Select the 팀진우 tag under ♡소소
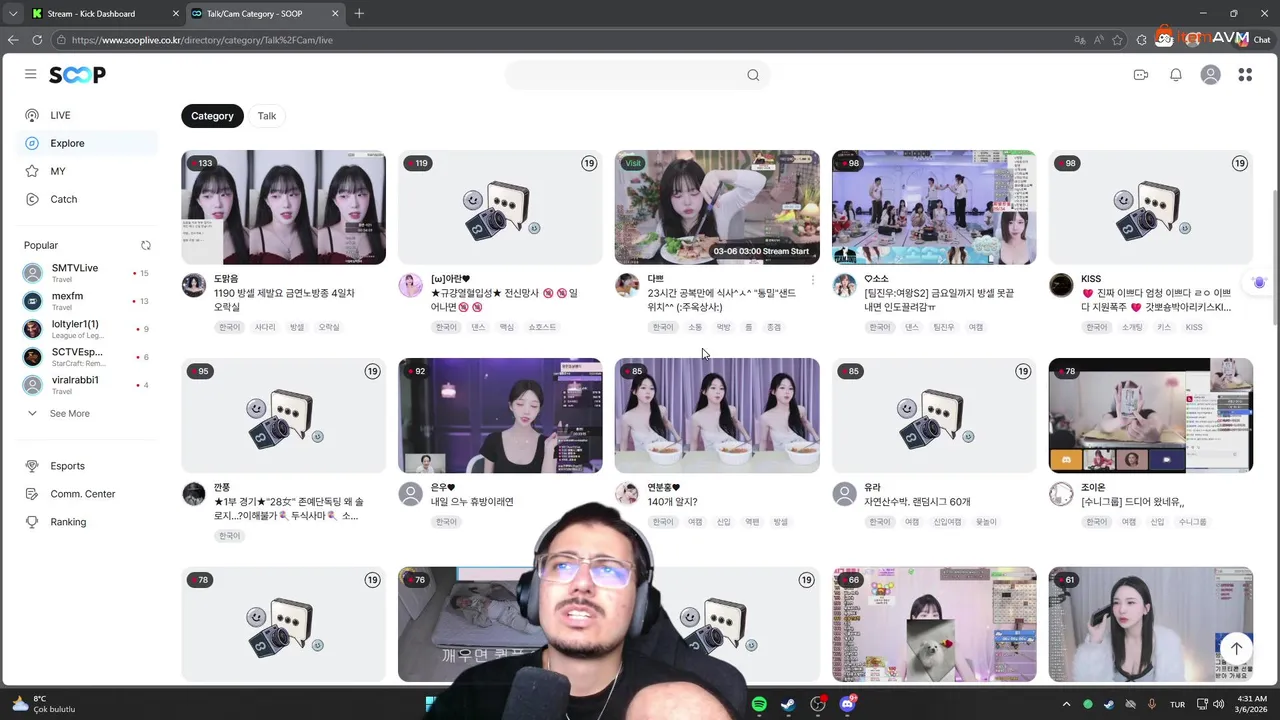The image size is (1280, 720). click(x=944, y=327)
